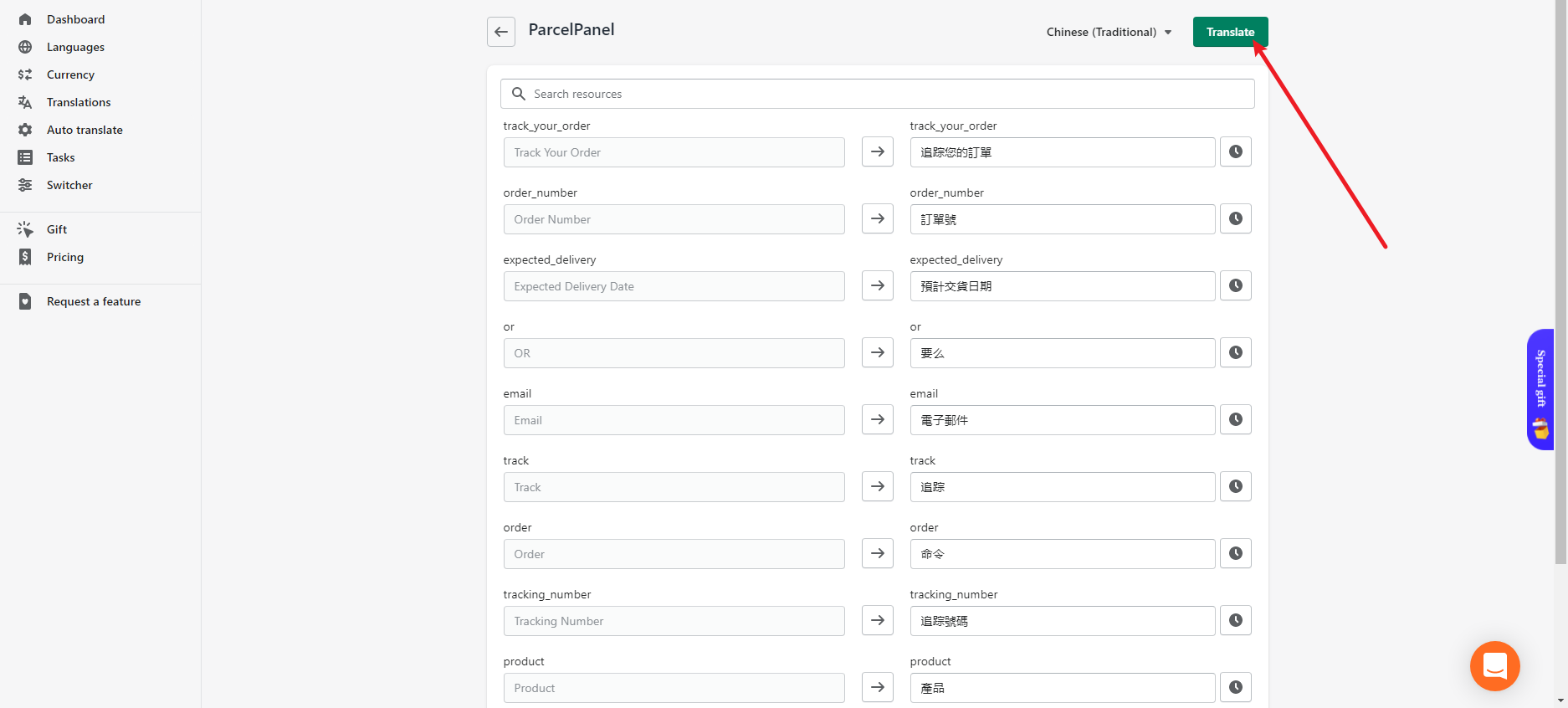Open history clock for email translation
Viewport: 1568px width, 708px height.
(1236, 419)
